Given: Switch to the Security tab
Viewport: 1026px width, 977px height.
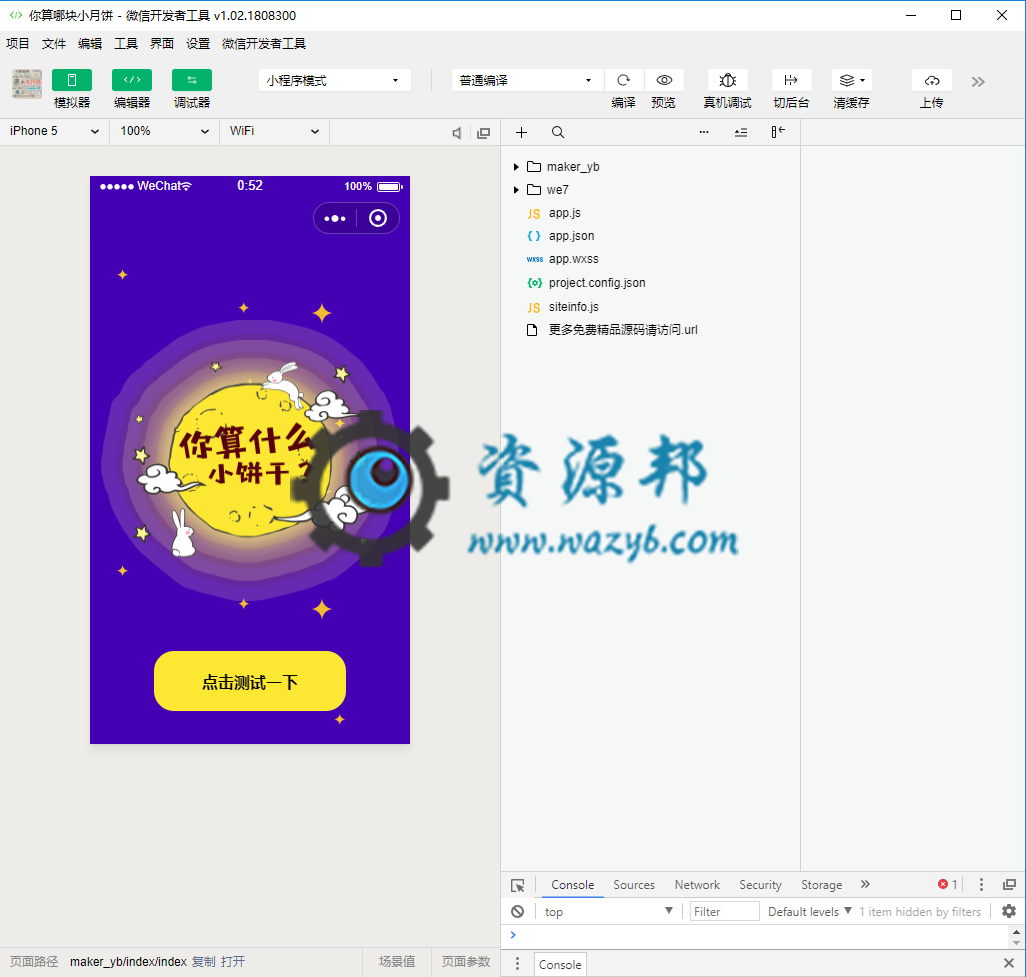Looking at the screenshot, I should tap(760, 885).
